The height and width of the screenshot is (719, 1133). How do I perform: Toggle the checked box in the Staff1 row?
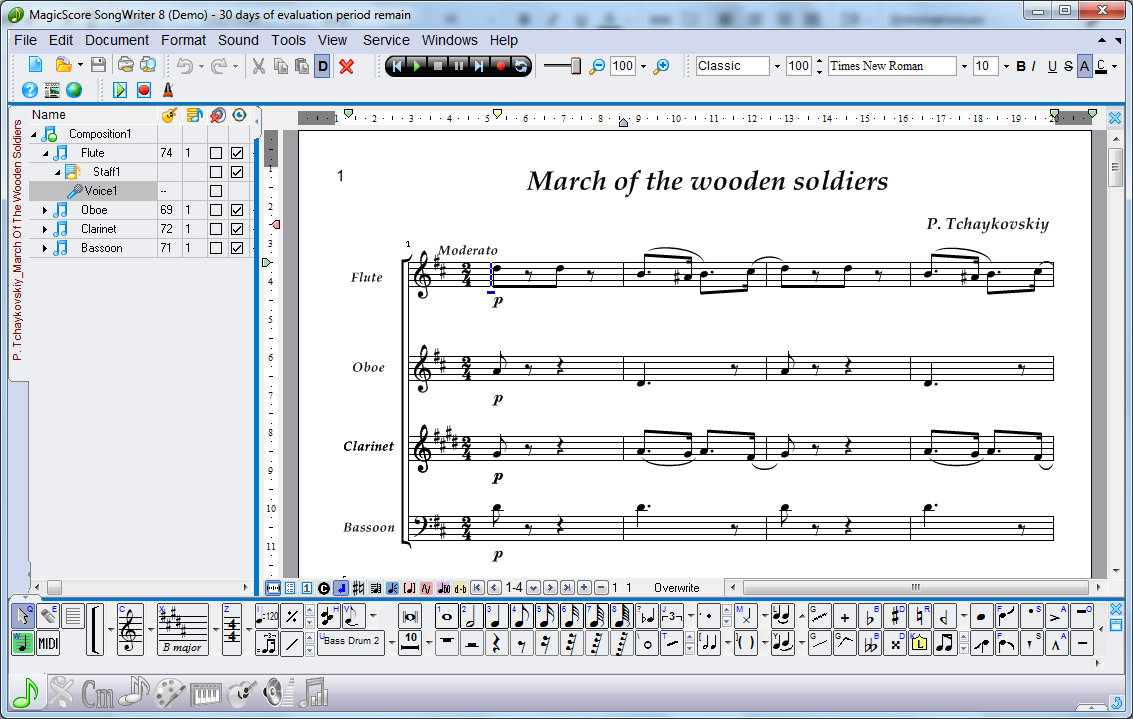[237, 172]
